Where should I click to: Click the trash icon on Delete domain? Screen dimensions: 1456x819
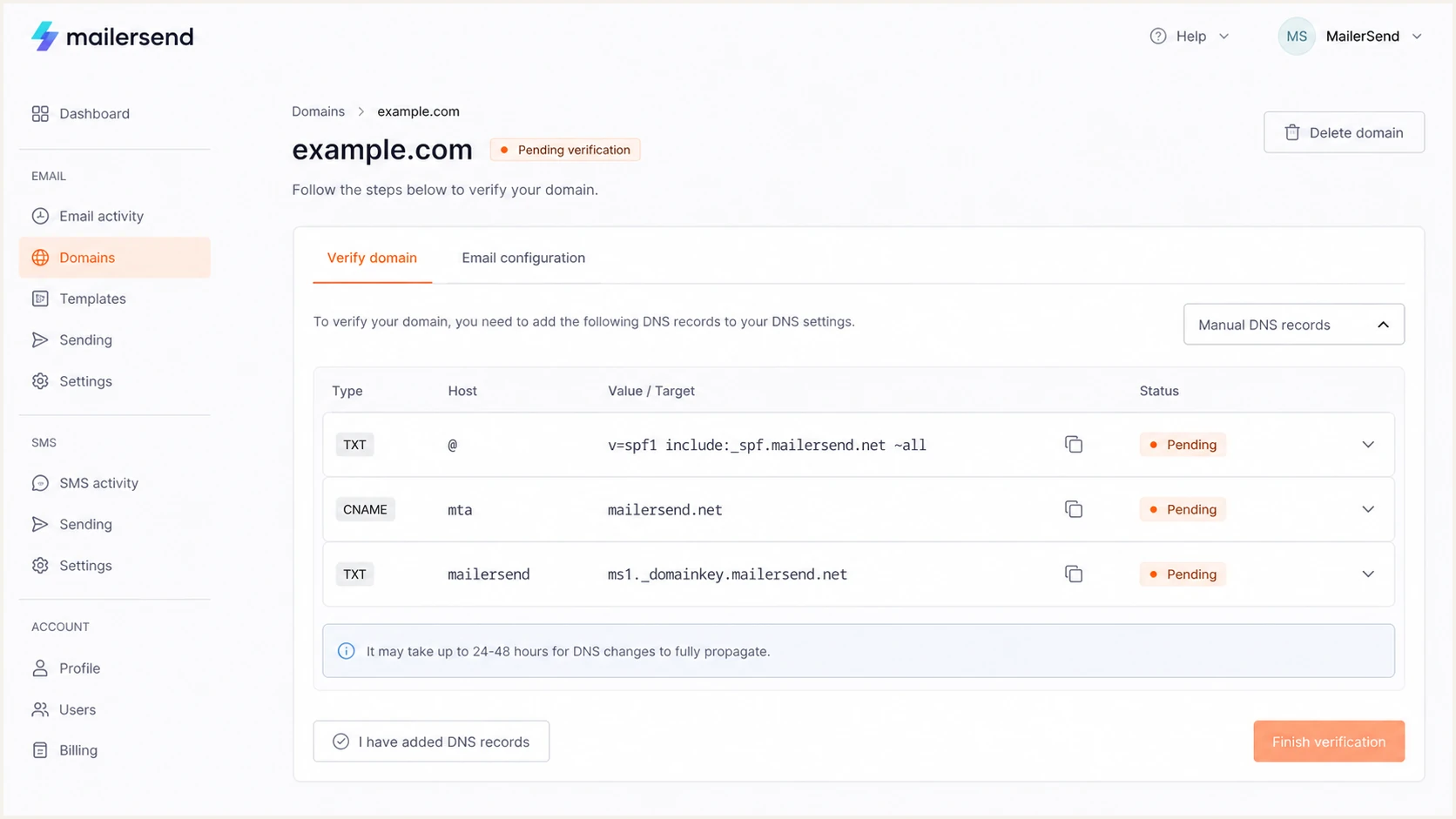(1292, 132)
